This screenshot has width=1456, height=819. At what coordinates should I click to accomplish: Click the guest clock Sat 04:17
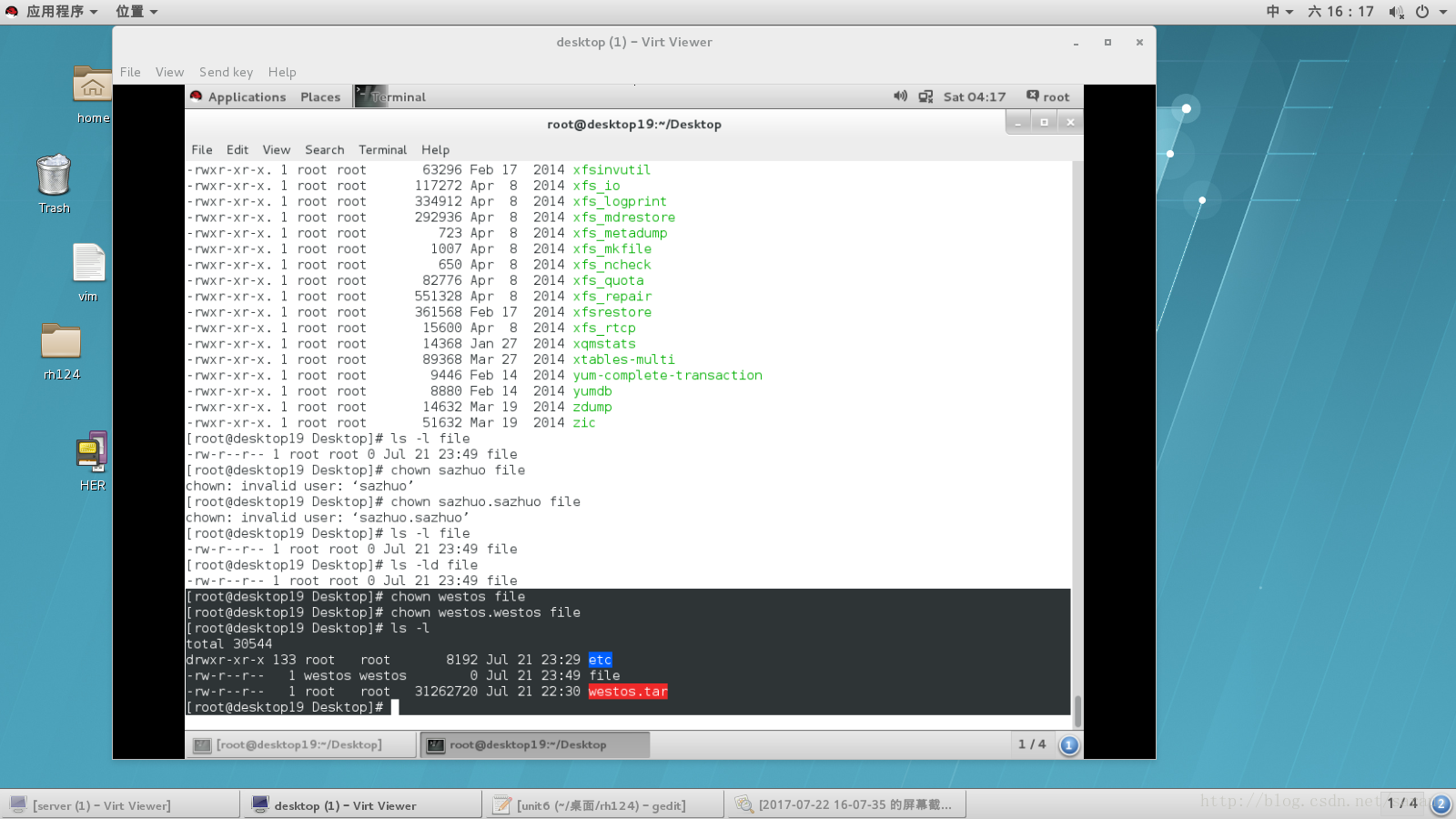tap(975, 96)
